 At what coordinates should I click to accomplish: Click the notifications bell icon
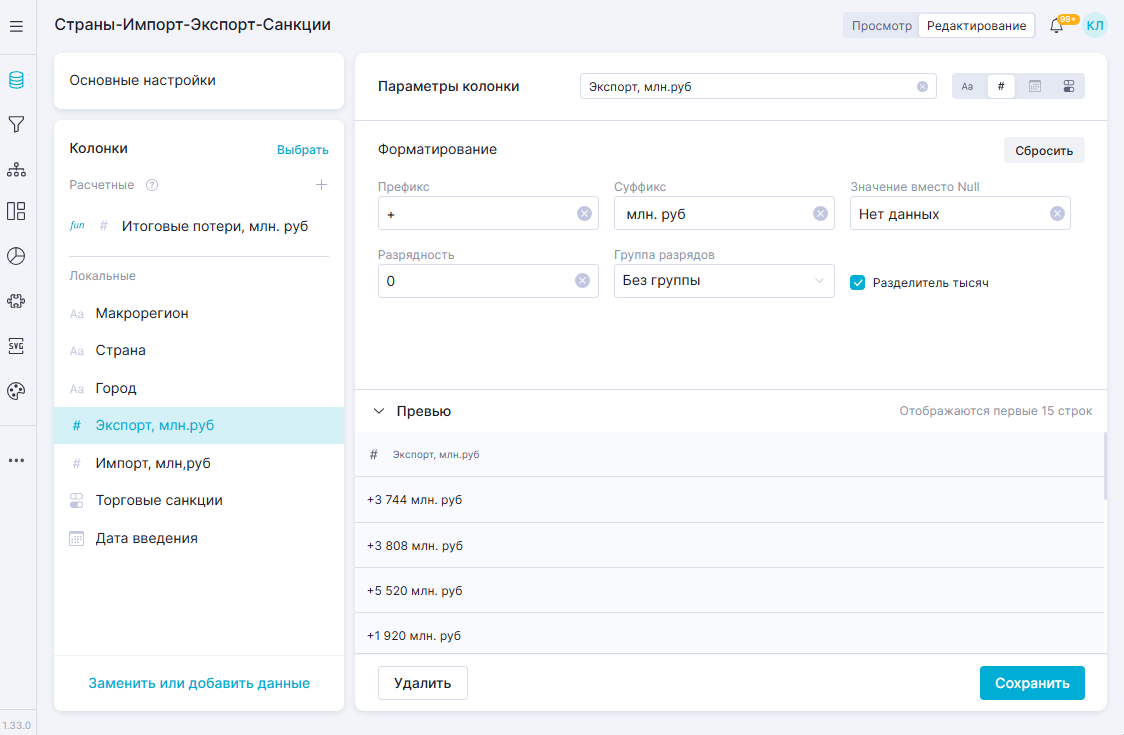(x=1056, y=26)
